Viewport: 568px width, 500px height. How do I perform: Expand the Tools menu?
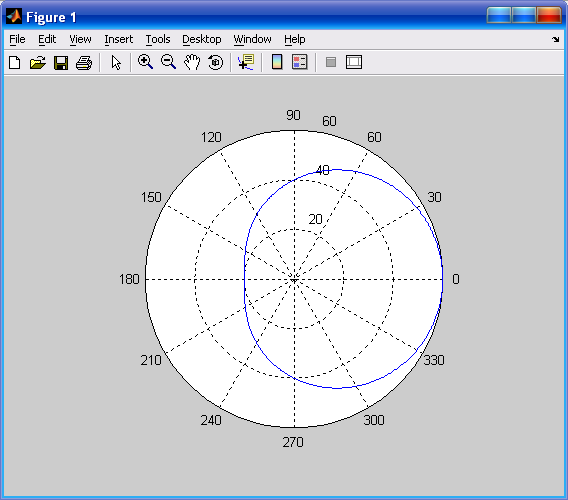(x=158, y=39)
